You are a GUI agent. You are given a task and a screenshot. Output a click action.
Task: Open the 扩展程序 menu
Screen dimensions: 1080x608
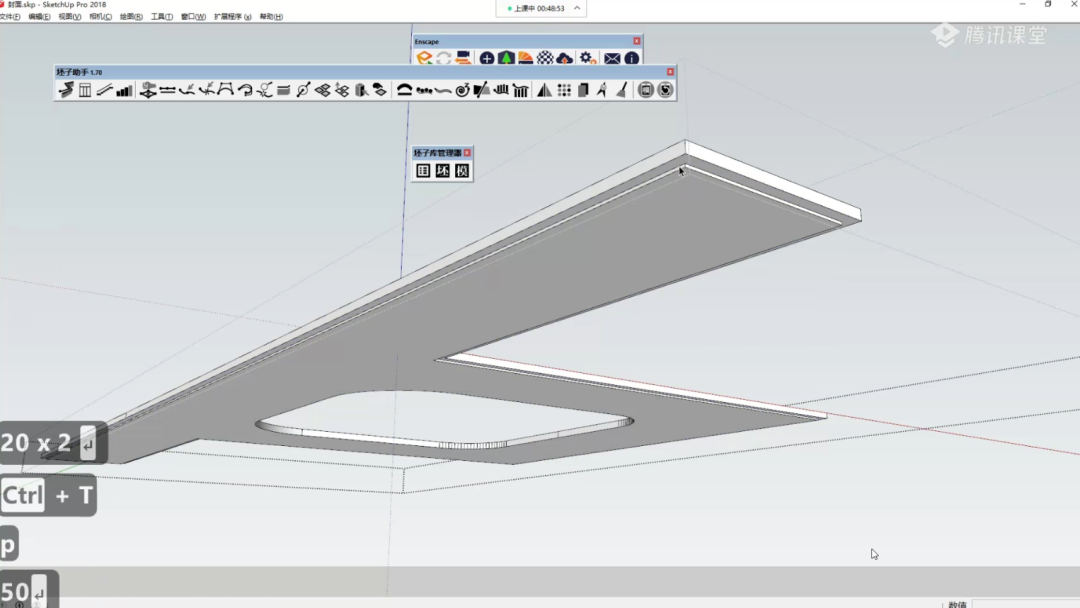pos(232,17)
